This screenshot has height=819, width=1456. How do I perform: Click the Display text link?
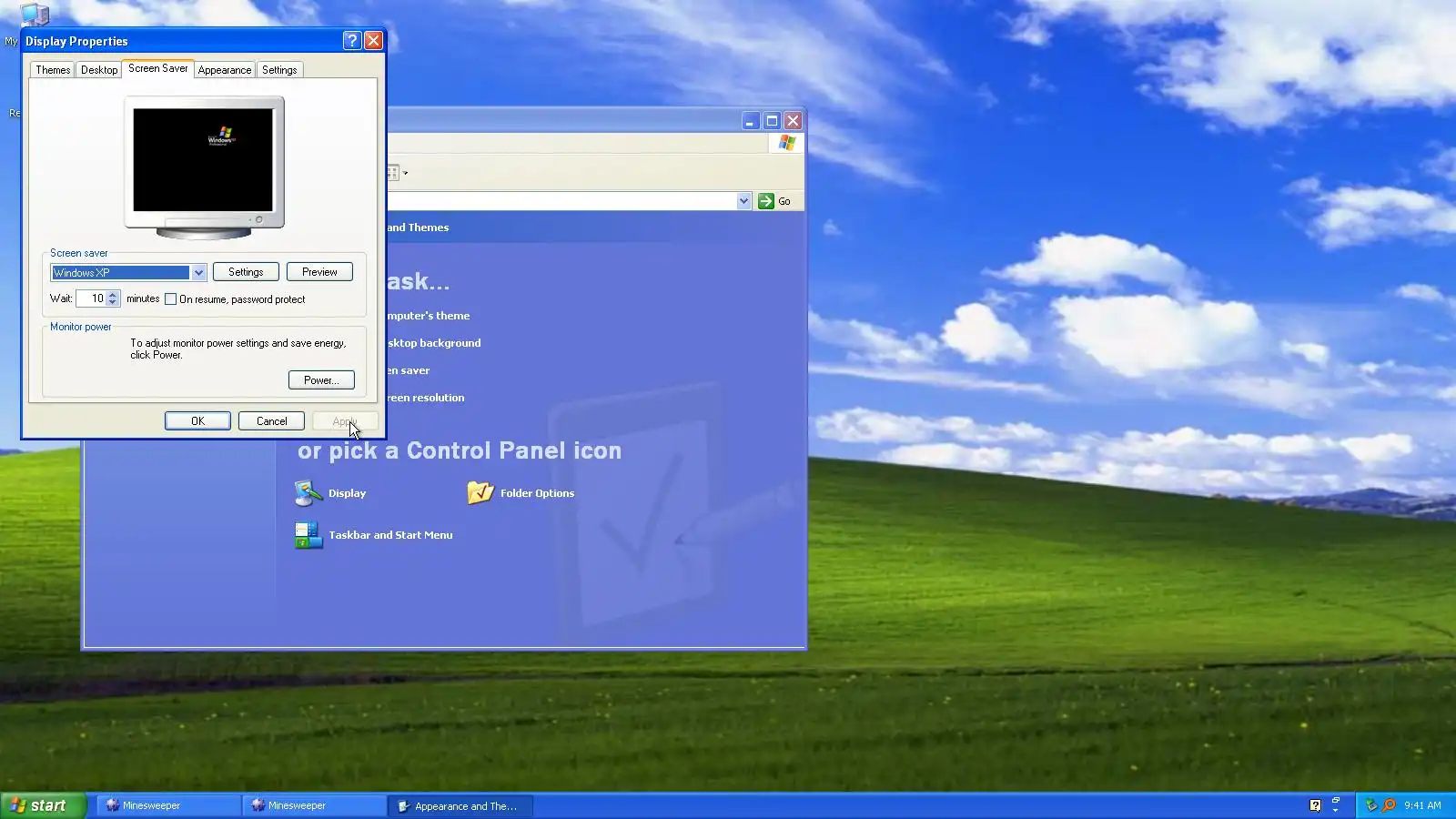(x=347, y=493)
